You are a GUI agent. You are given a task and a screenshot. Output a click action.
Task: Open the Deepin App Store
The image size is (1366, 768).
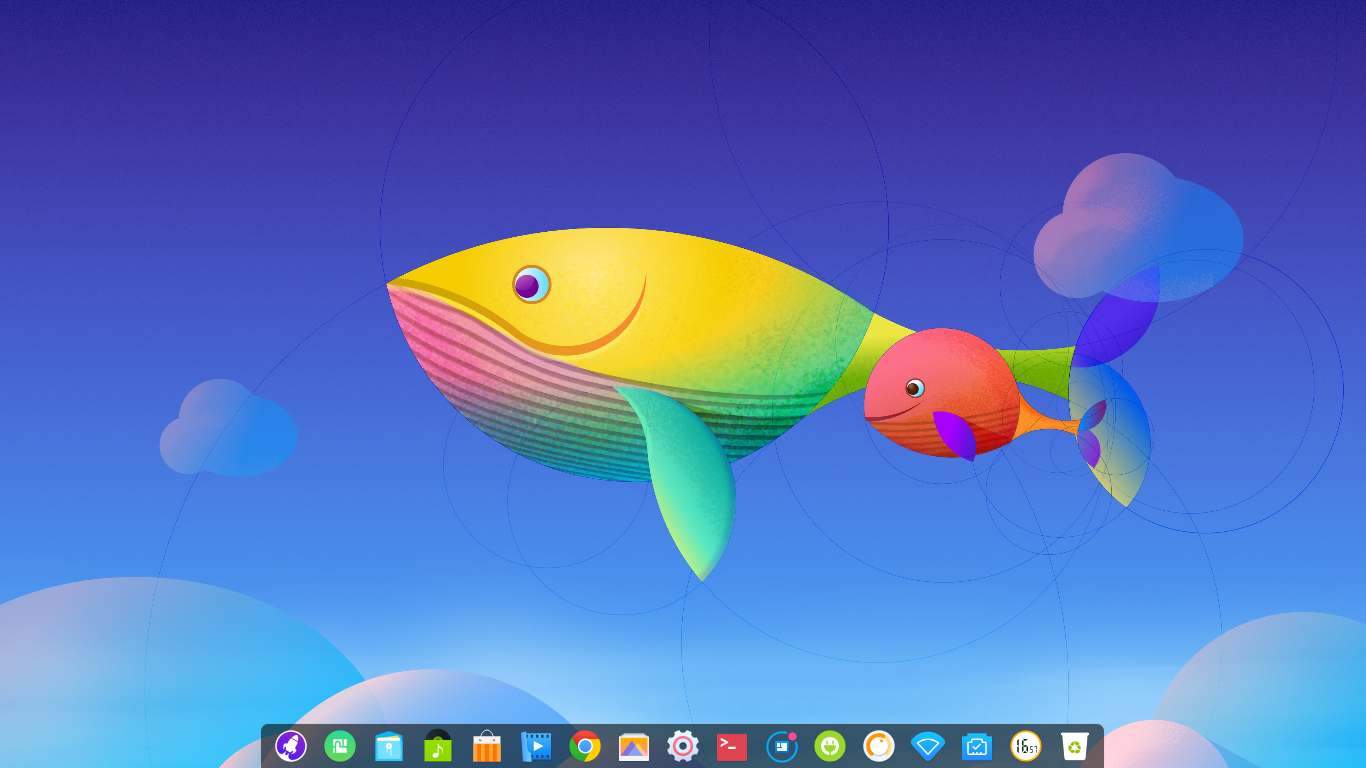coord(487,746)
